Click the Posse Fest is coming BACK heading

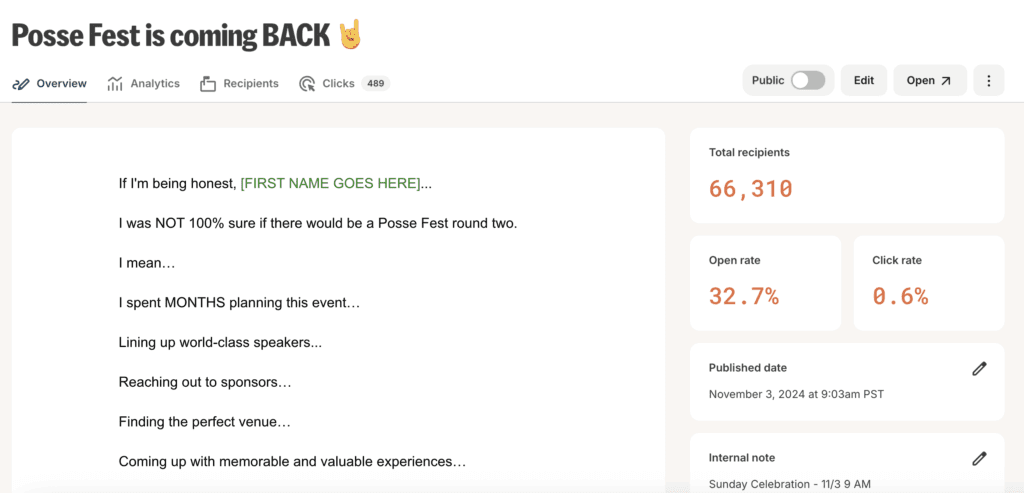point(170,36)
